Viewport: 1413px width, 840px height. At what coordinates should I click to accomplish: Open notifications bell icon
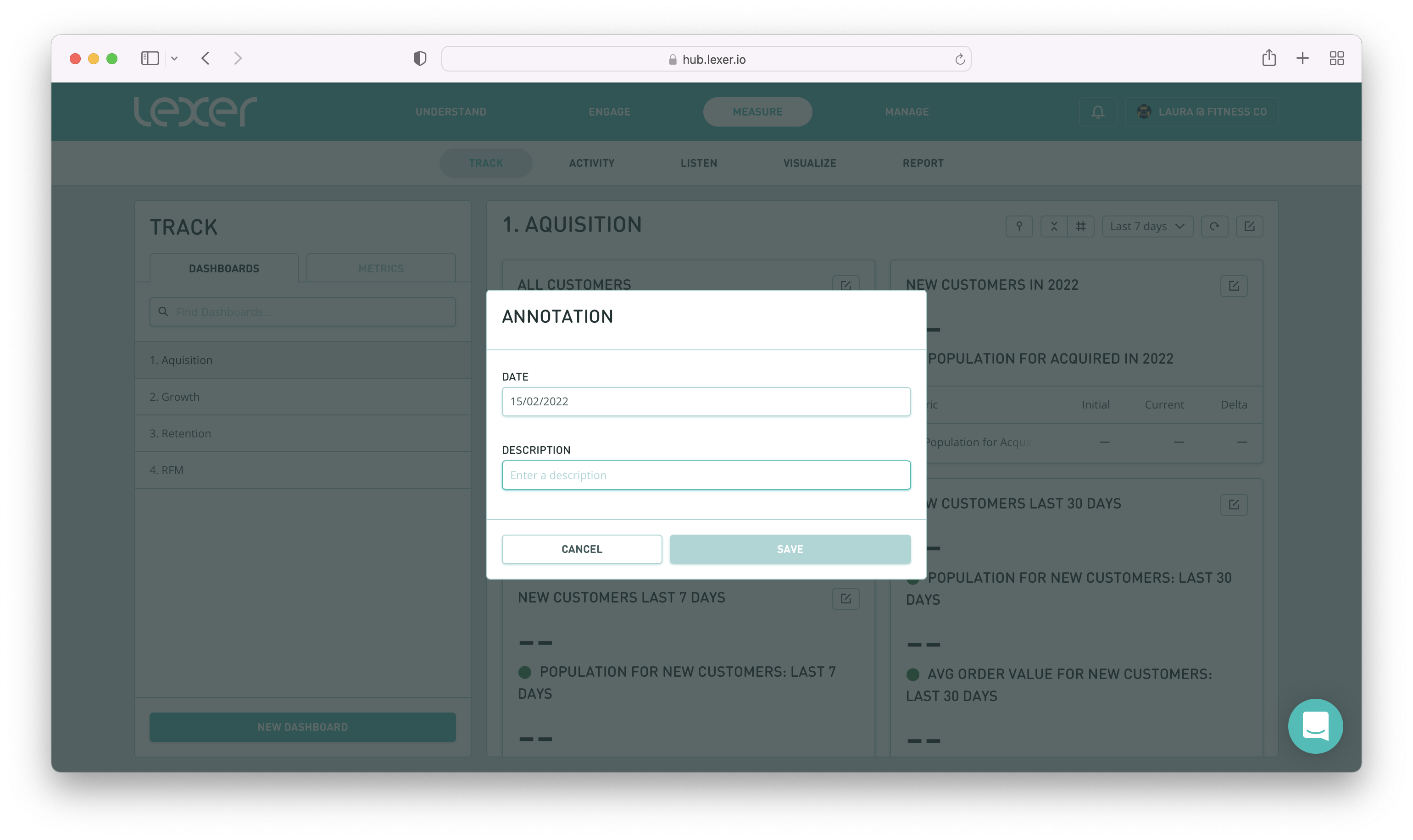pyautogui.click(x=1097, y=111)
